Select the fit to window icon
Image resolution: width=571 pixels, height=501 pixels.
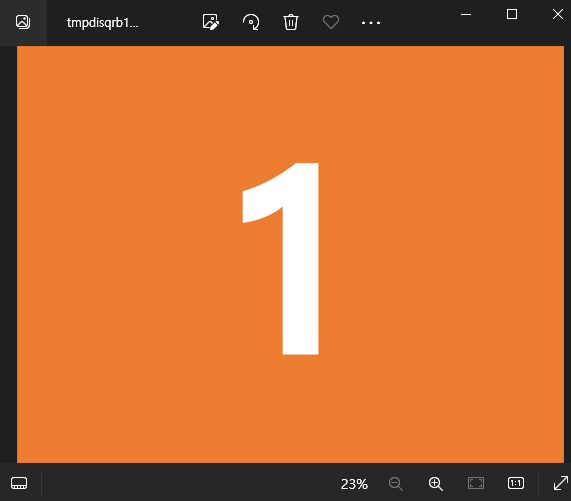476,483
